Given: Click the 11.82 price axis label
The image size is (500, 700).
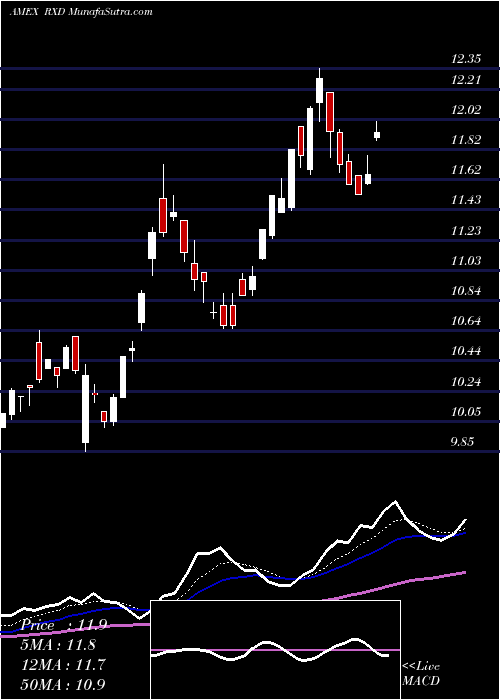Looking at the screenshot, I should [x=466, y=140].
